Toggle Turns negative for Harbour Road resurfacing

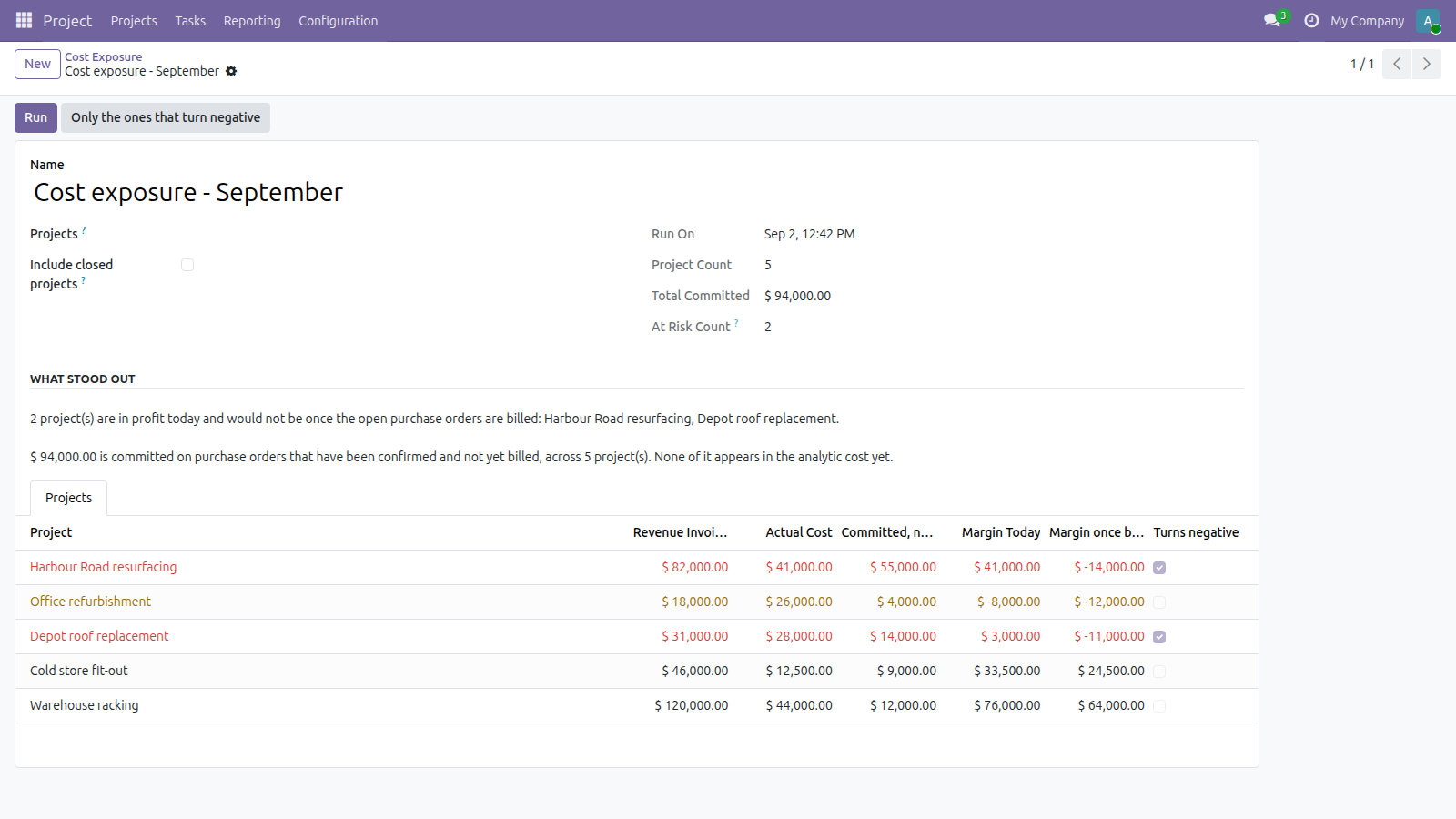(x=1159, y=568)
